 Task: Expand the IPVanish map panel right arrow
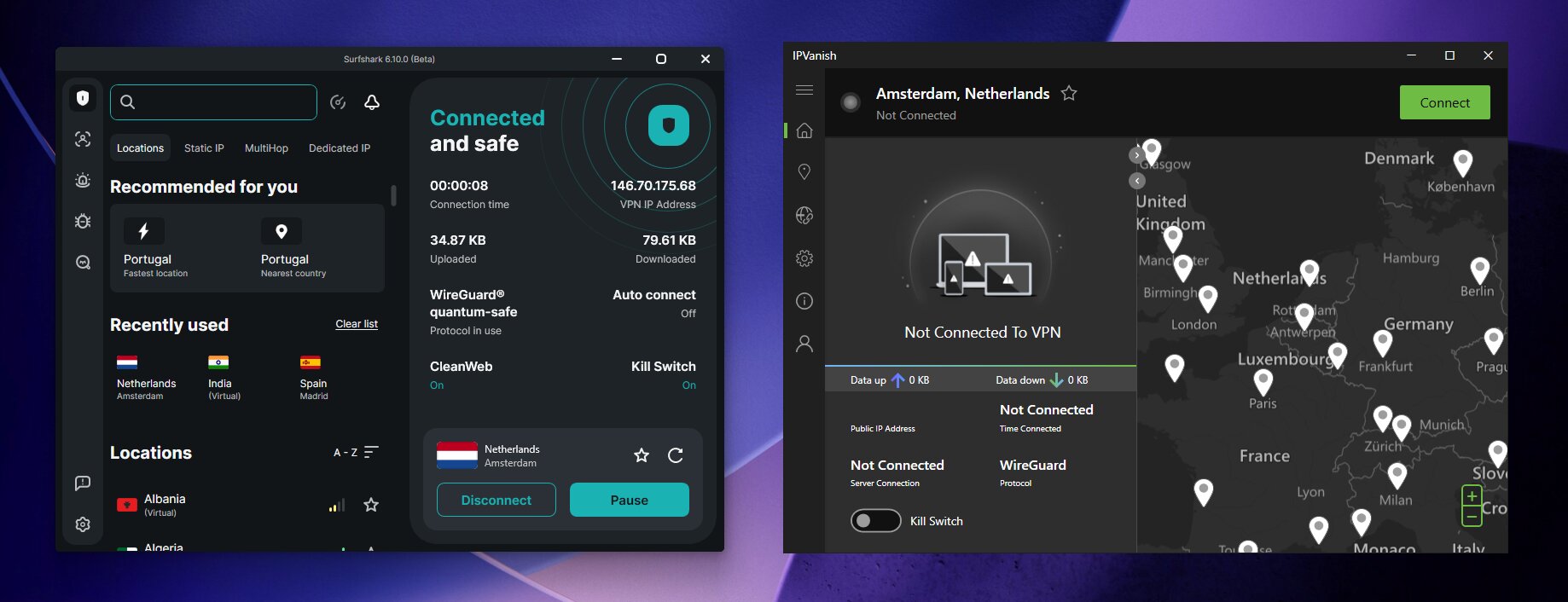[x=1137, y=155]
